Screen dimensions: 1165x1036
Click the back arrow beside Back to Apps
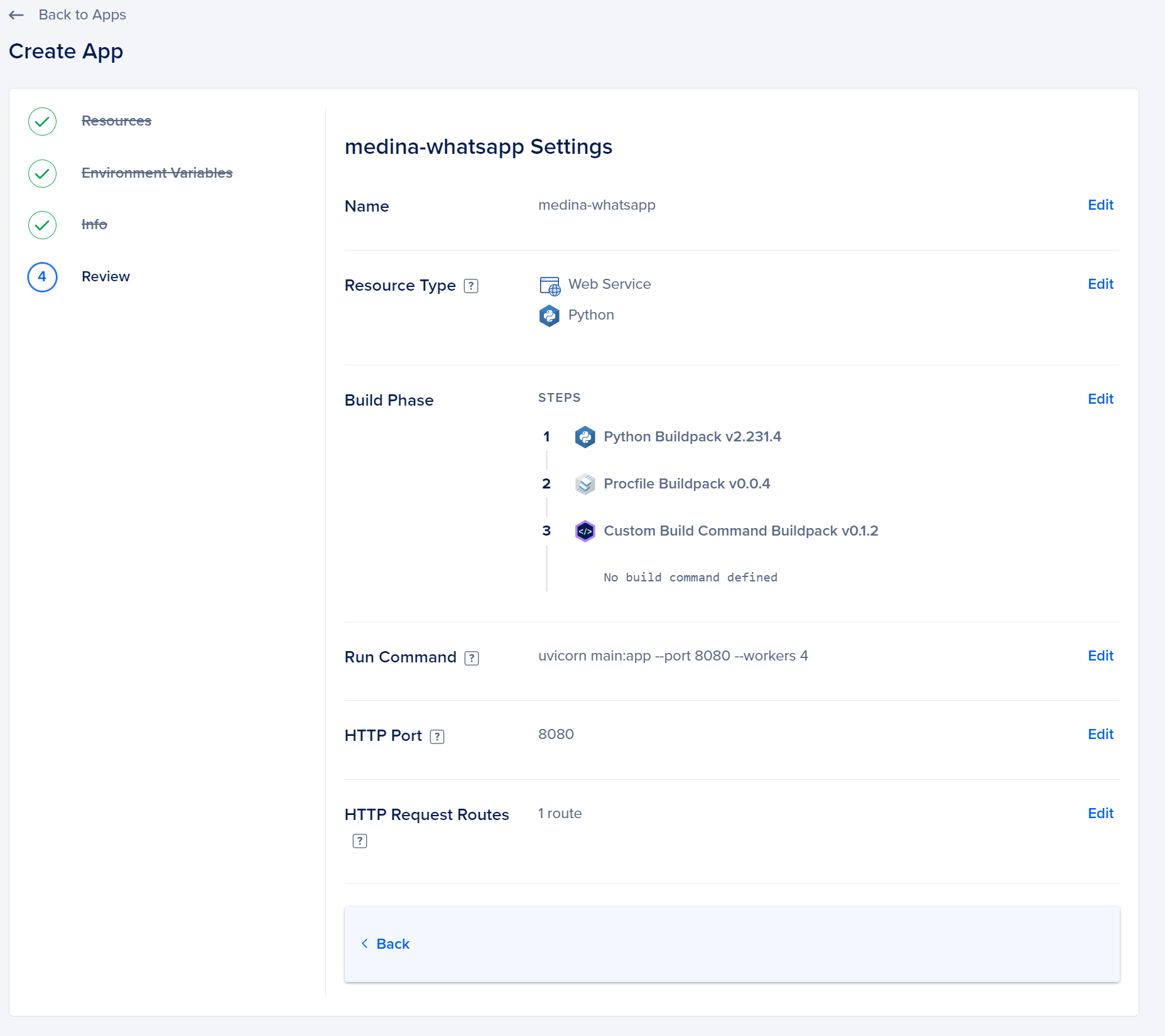16,15
